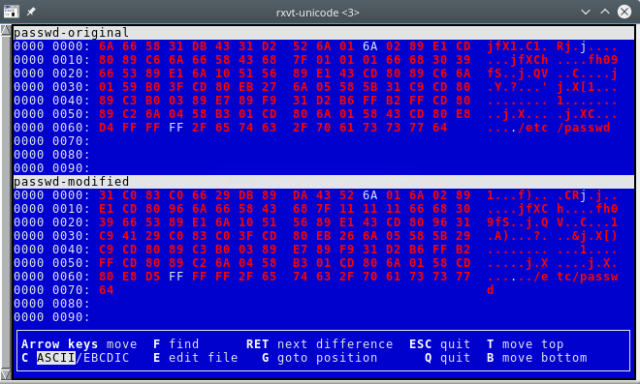
Task: Click the passwd-modified header bar
Action: [x=324, y=182]
